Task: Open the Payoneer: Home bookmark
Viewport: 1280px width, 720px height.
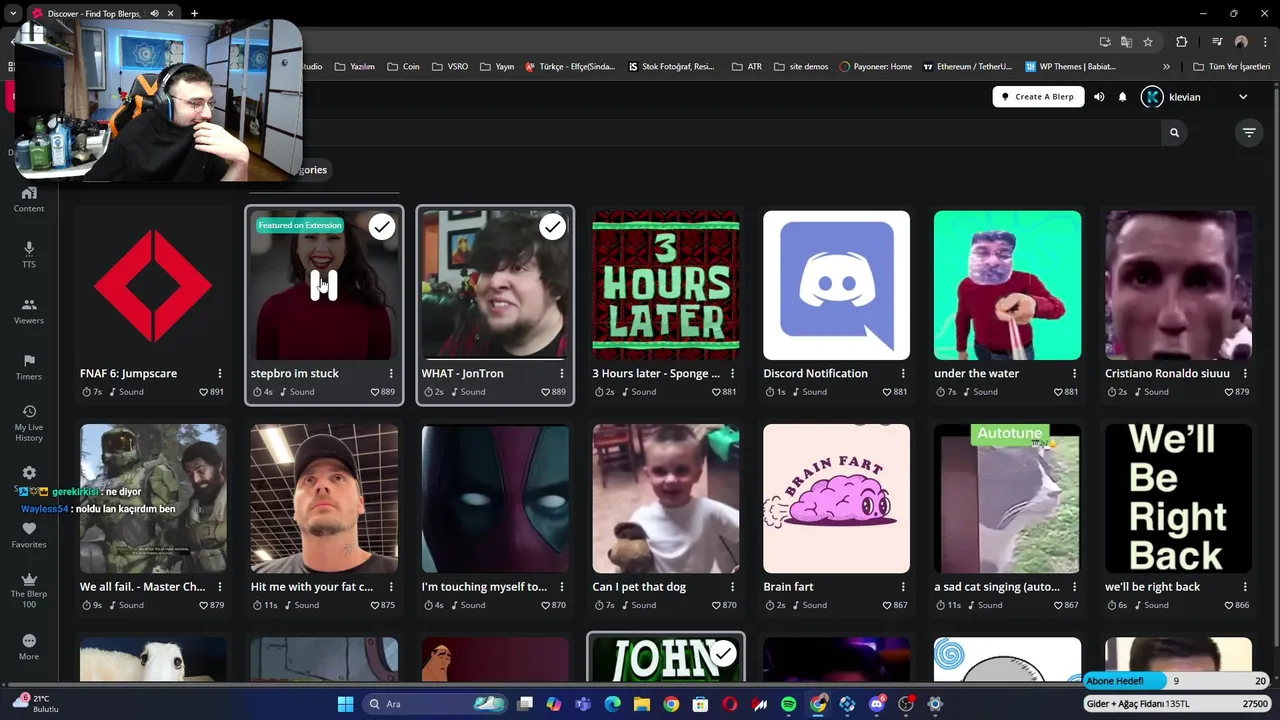Action: pyautogui.click(x=876, y=67)
